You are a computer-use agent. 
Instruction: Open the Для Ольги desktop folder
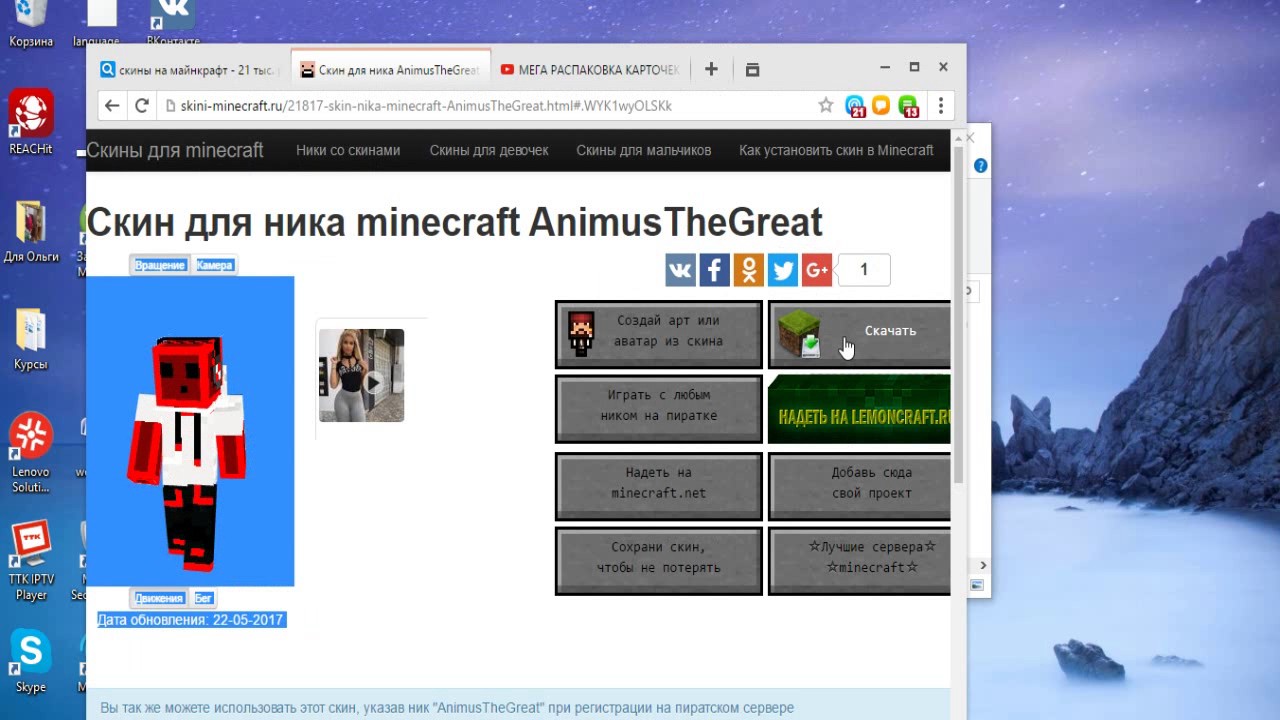(31, 232)
